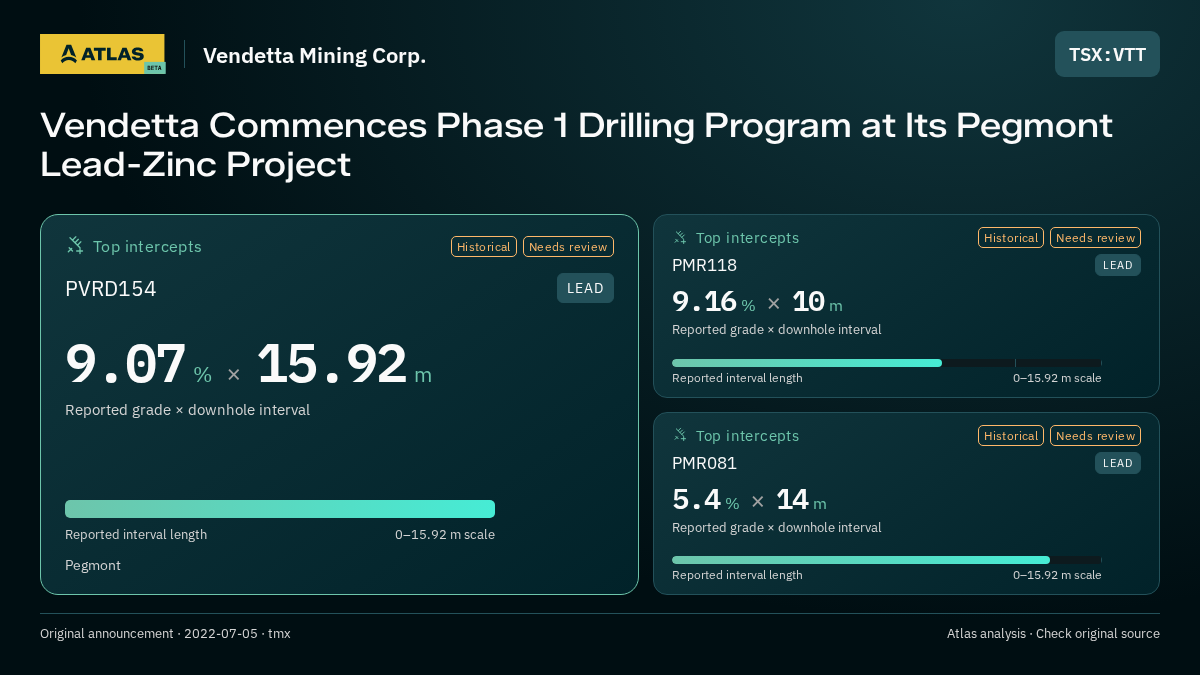The height and width of the screenshot is (675, 1200).
Task: Click Reported grade × downhole interval under 9.16 %
Action: [777, 330]
